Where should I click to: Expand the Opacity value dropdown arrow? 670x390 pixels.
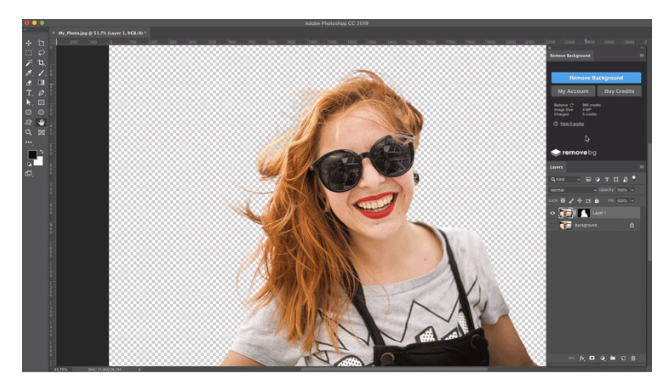point(632,190)
